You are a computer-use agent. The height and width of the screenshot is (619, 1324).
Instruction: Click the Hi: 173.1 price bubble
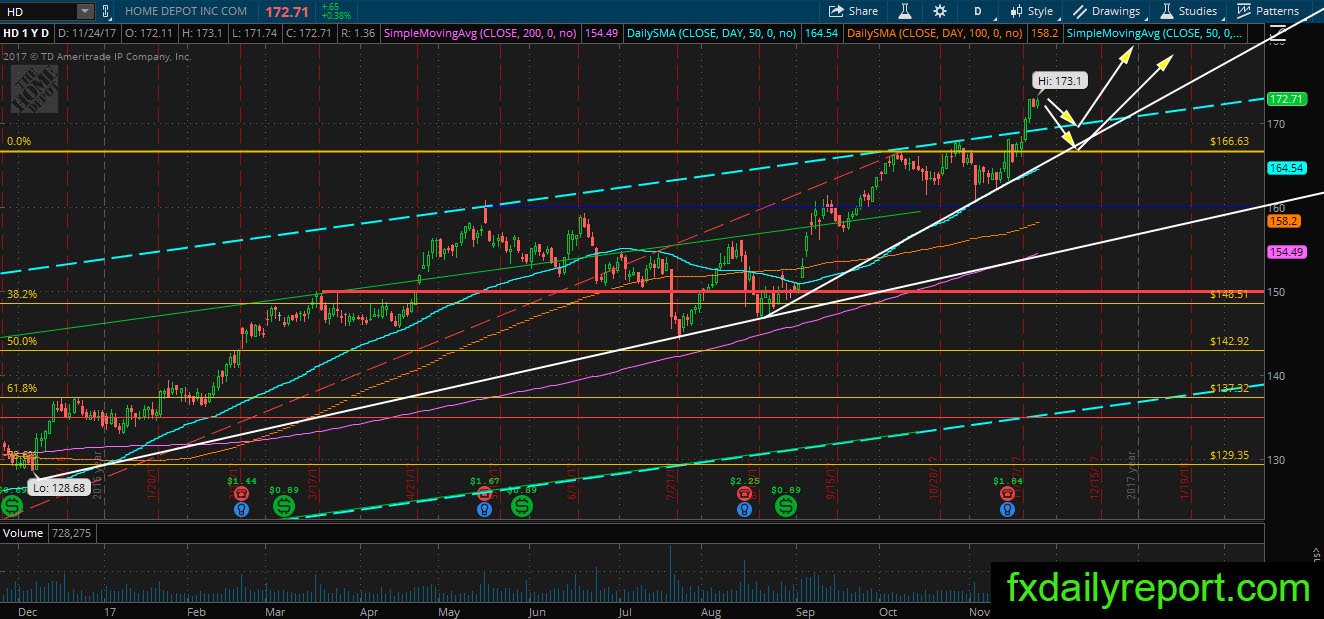point(1059,80)
